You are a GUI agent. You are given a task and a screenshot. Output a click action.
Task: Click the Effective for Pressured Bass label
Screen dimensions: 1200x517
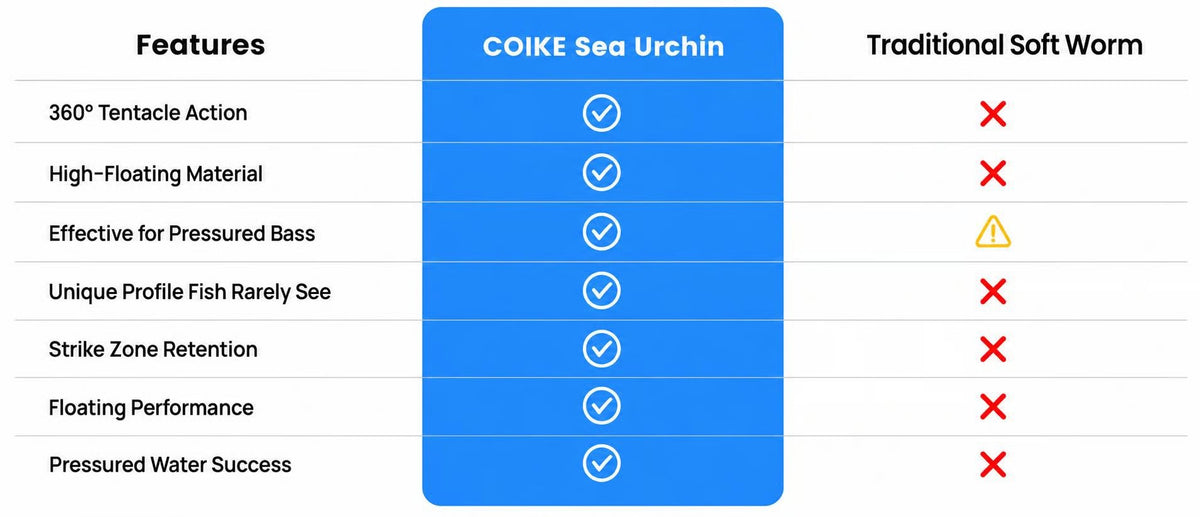(182, 234)
